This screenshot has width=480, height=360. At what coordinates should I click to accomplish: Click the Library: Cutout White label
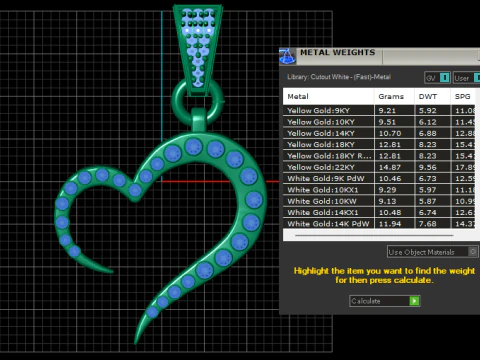(339, 77)
